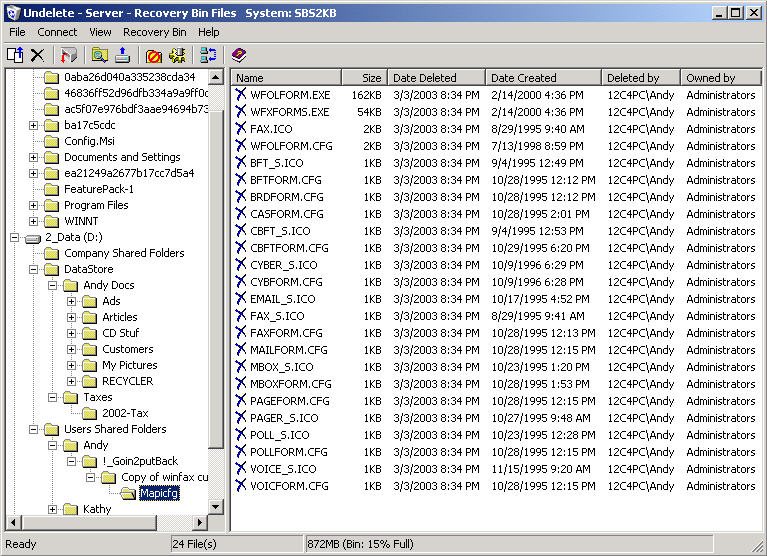Click the folder icon of Config.Msi

51,141
